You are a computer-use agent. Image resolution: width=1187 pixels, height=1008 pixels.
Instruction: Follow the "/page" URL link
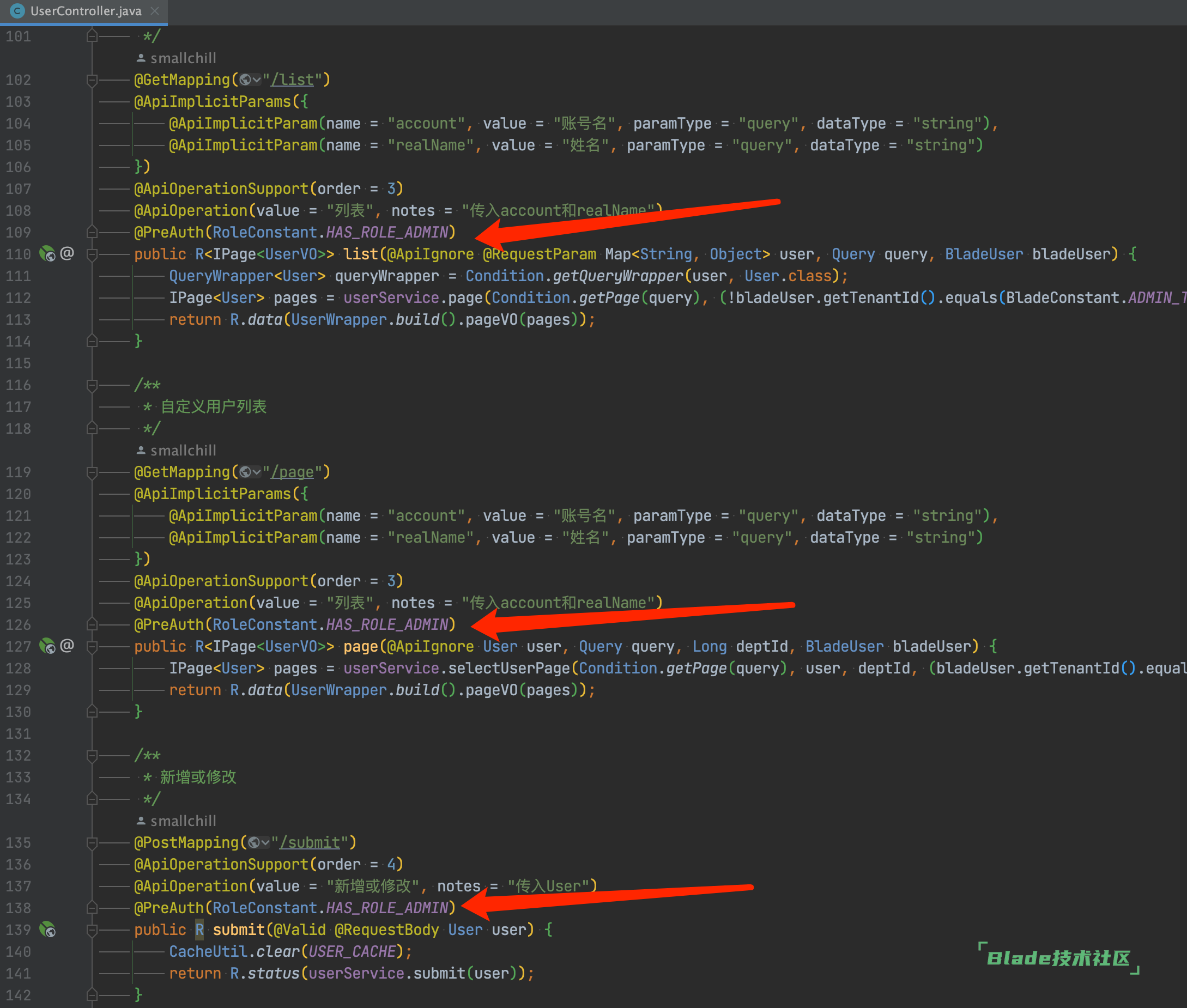(293, 472)
